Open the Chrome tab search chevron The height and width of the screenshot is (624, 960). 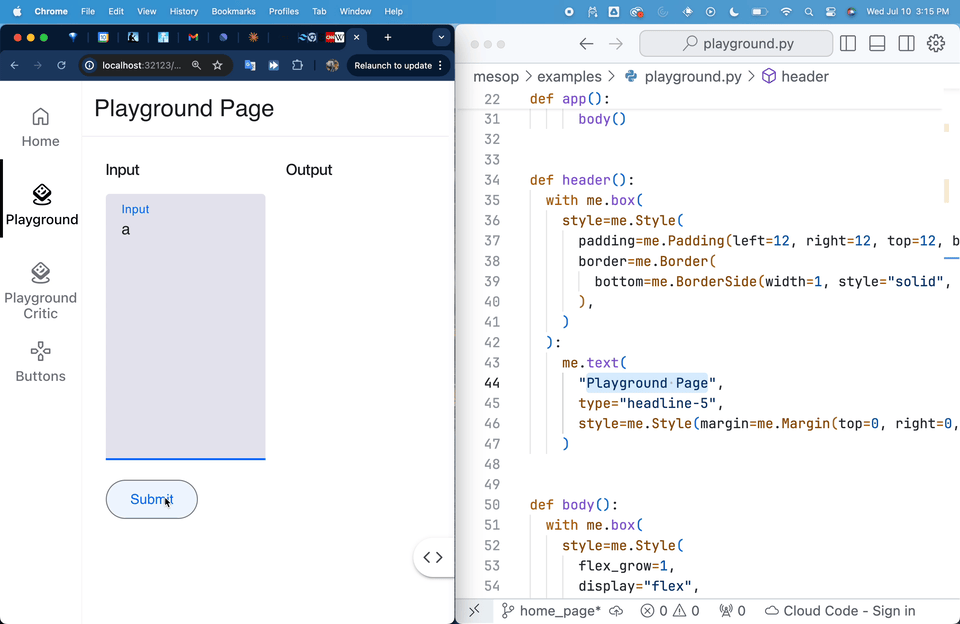tap(440, 37)
